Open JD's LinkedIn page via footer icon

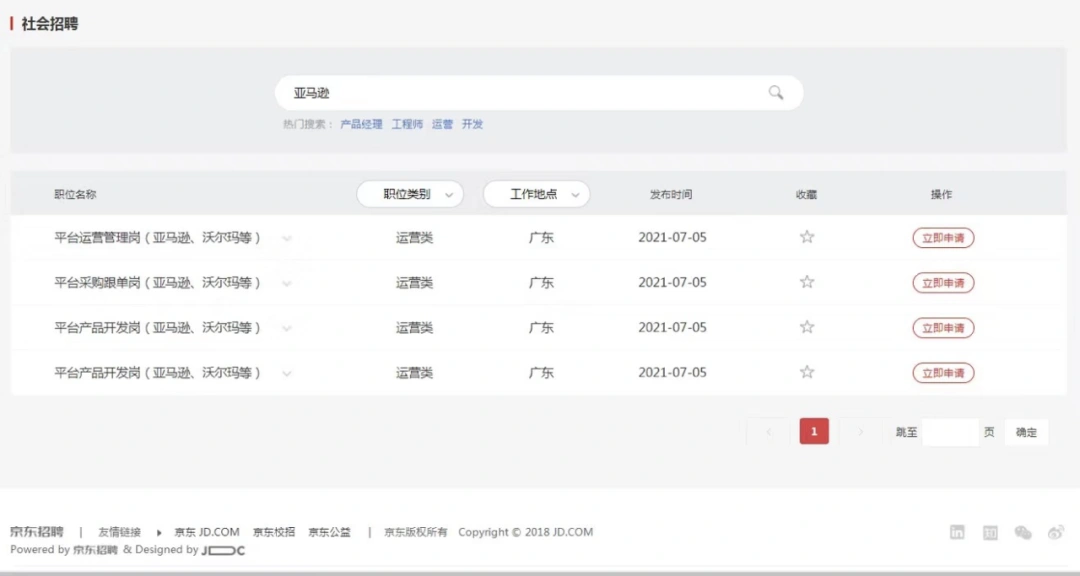point(958,532)
